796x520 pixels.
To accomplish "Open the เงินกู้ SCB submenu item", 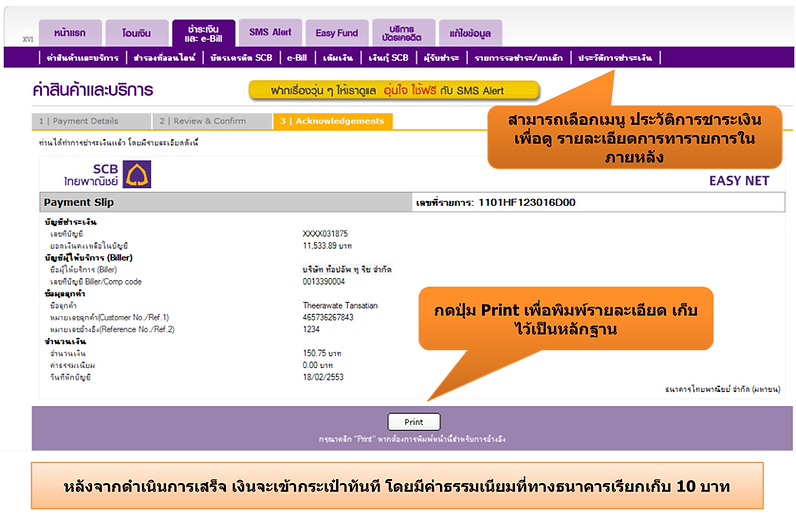I will click(388, 58).
